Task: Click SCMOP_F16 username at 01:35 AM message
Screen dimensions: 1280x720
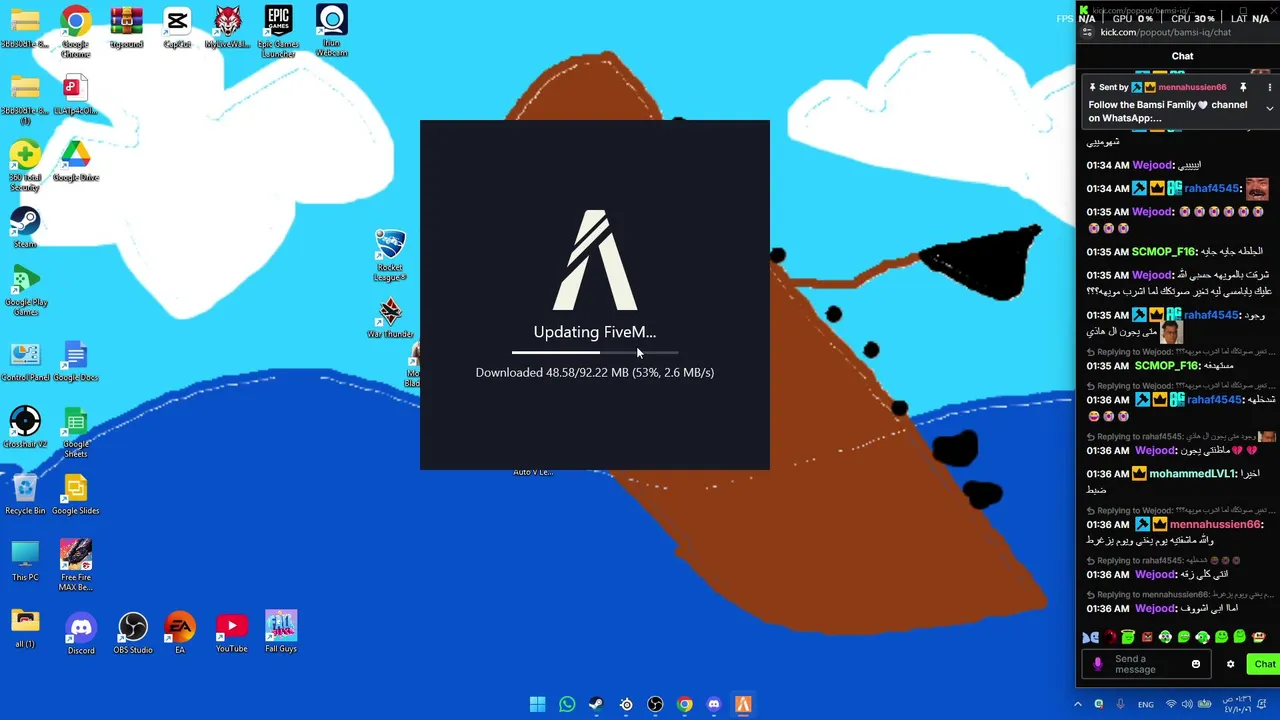Action: coord(1164,252)
